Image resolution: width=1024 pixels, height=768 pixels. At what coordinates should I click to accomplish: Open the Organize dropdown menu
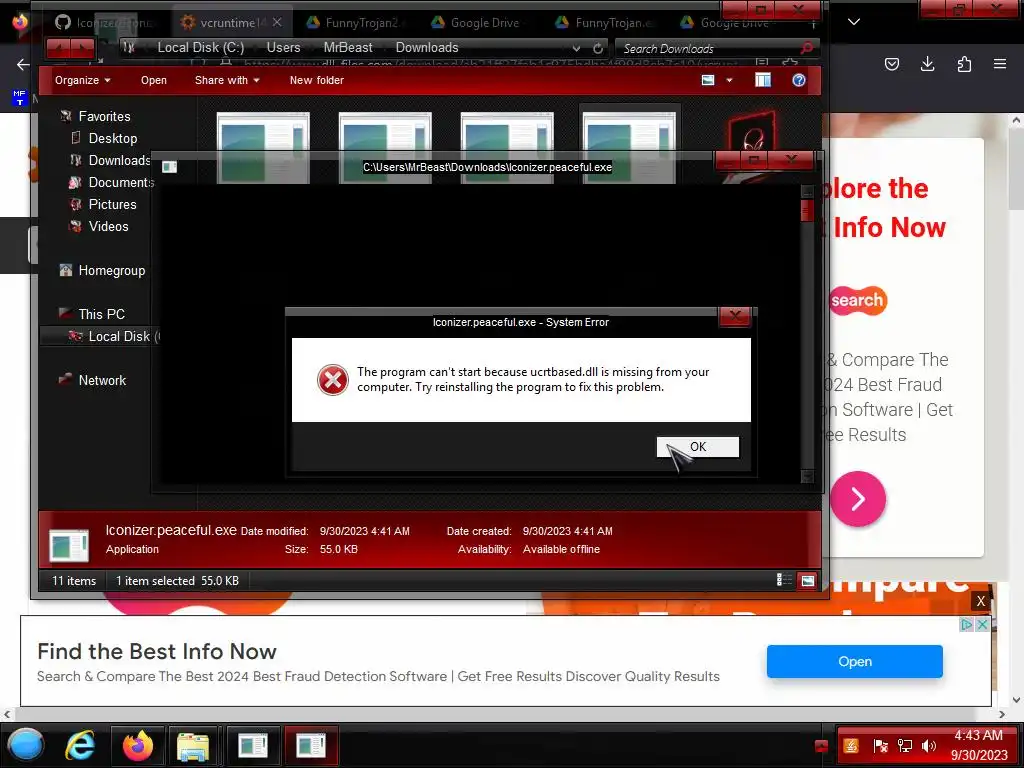tap(82, 80)
